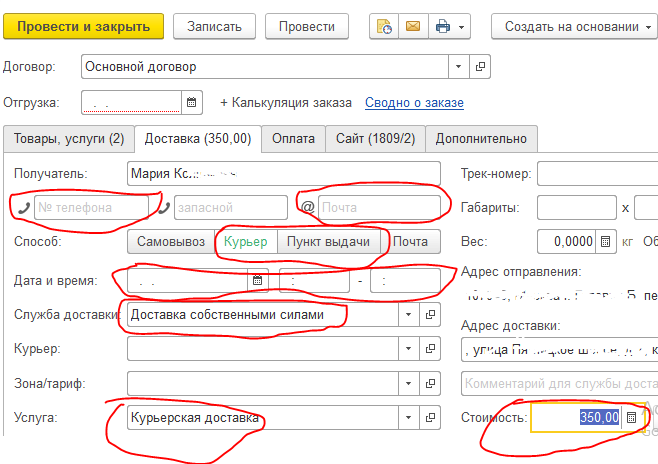Open calculator icon in Стоимость field

click(631, 417)
